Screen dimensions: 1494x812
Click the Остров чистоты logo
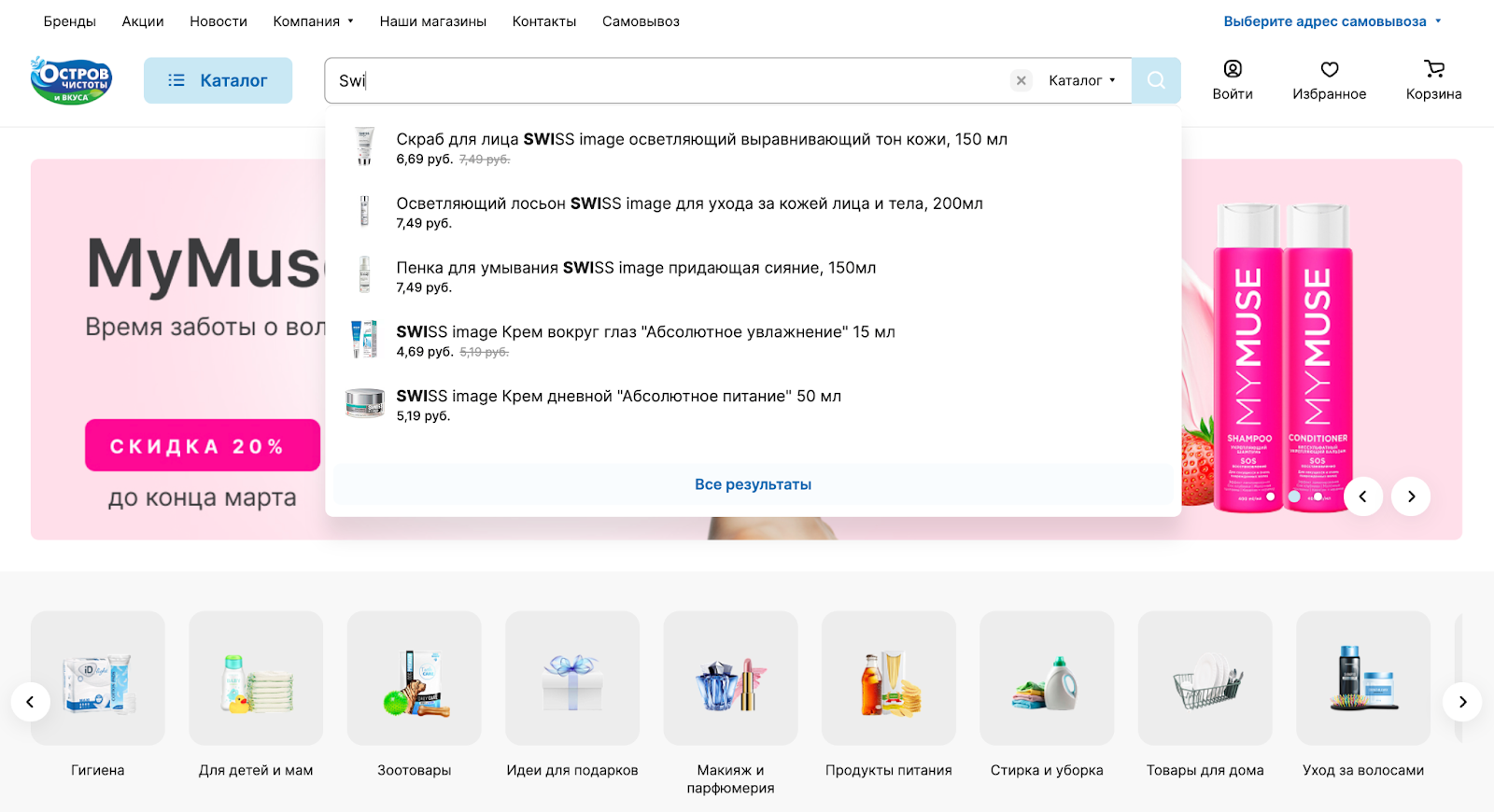pyautogui.click(x=72, y=80)
